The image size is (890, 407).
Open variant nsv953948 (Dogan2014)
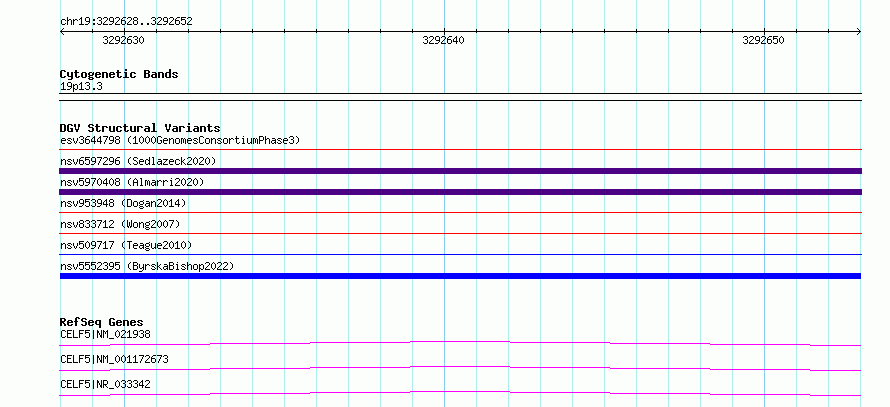[x=123, y=203]
